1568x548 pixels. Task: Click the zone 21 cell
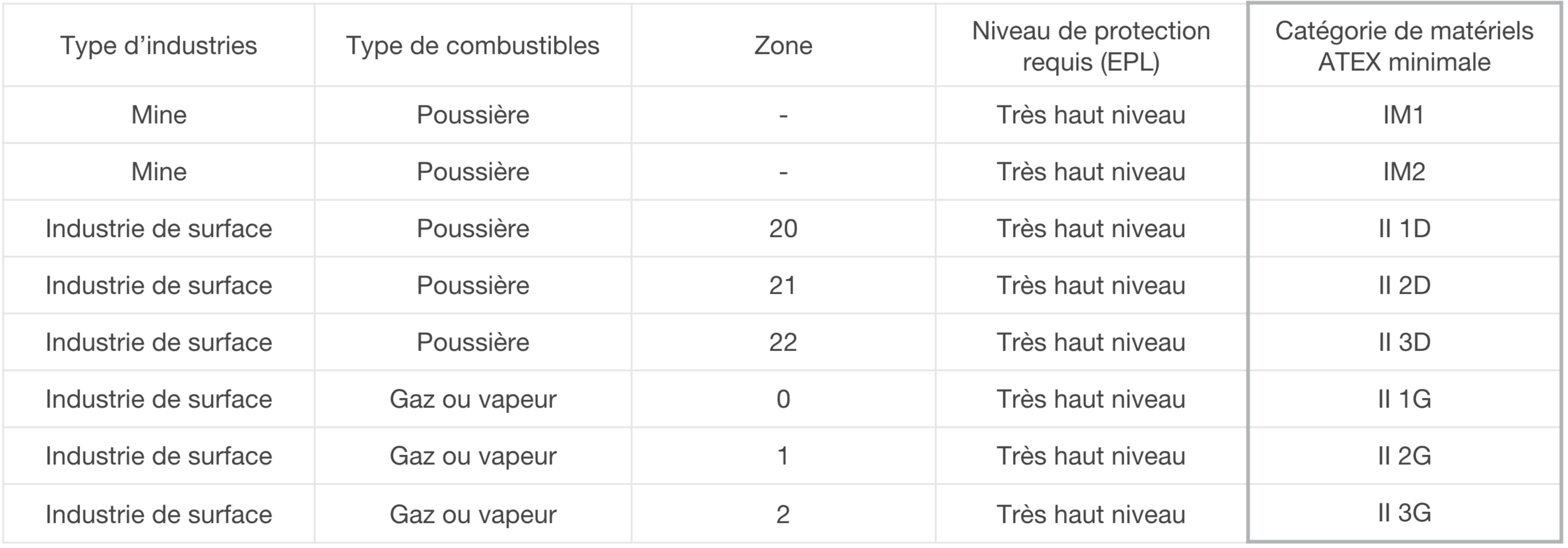point(783,285)
